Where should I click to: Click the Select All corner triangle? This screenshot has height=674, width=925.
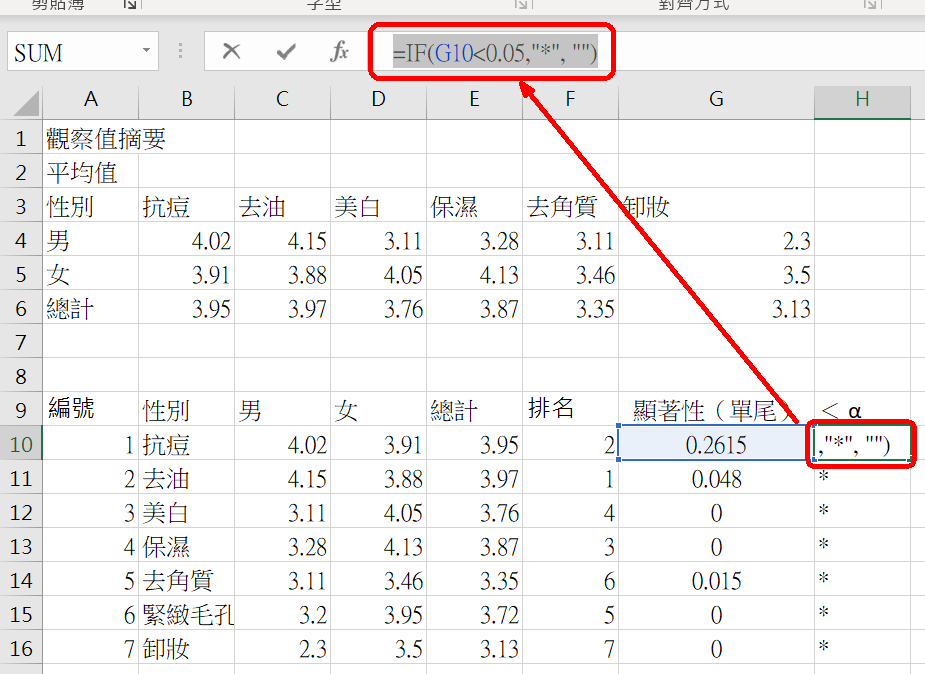27,101
